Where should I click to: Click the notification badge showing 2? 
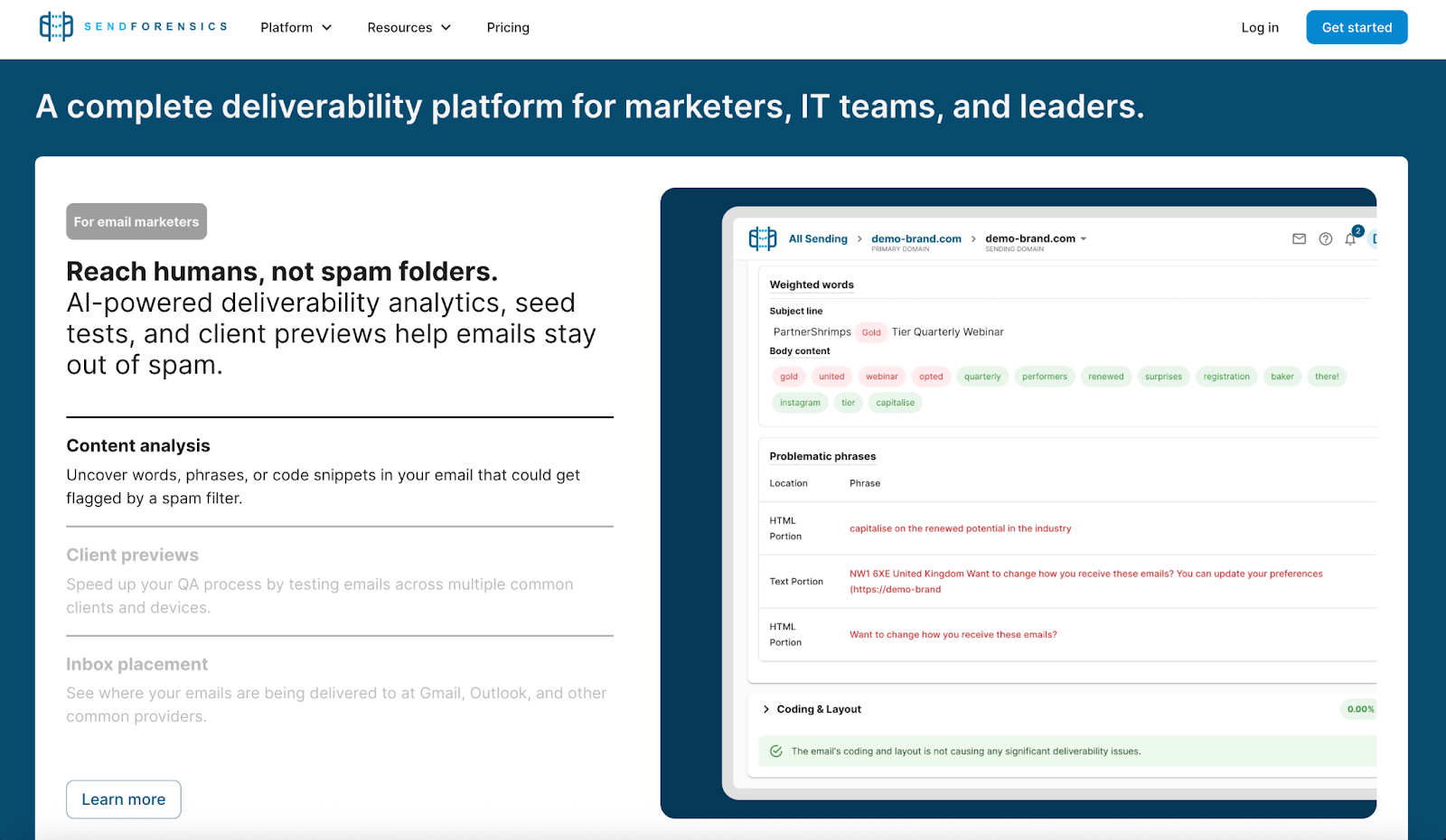(1357, 230)
